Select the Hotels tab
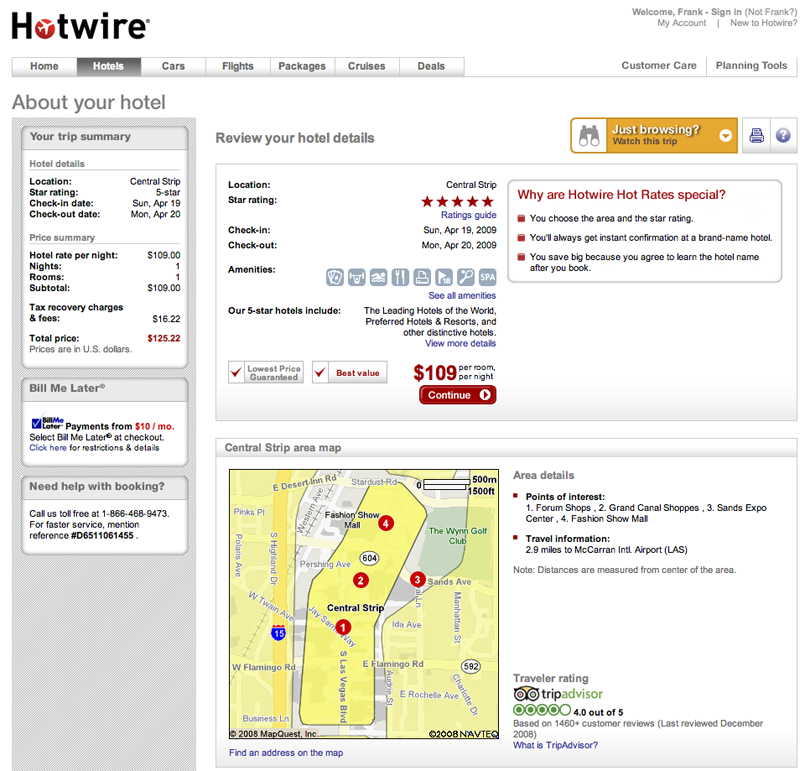Screen dimensions: 800x771 pyautogui.click(x=109, y=66)
